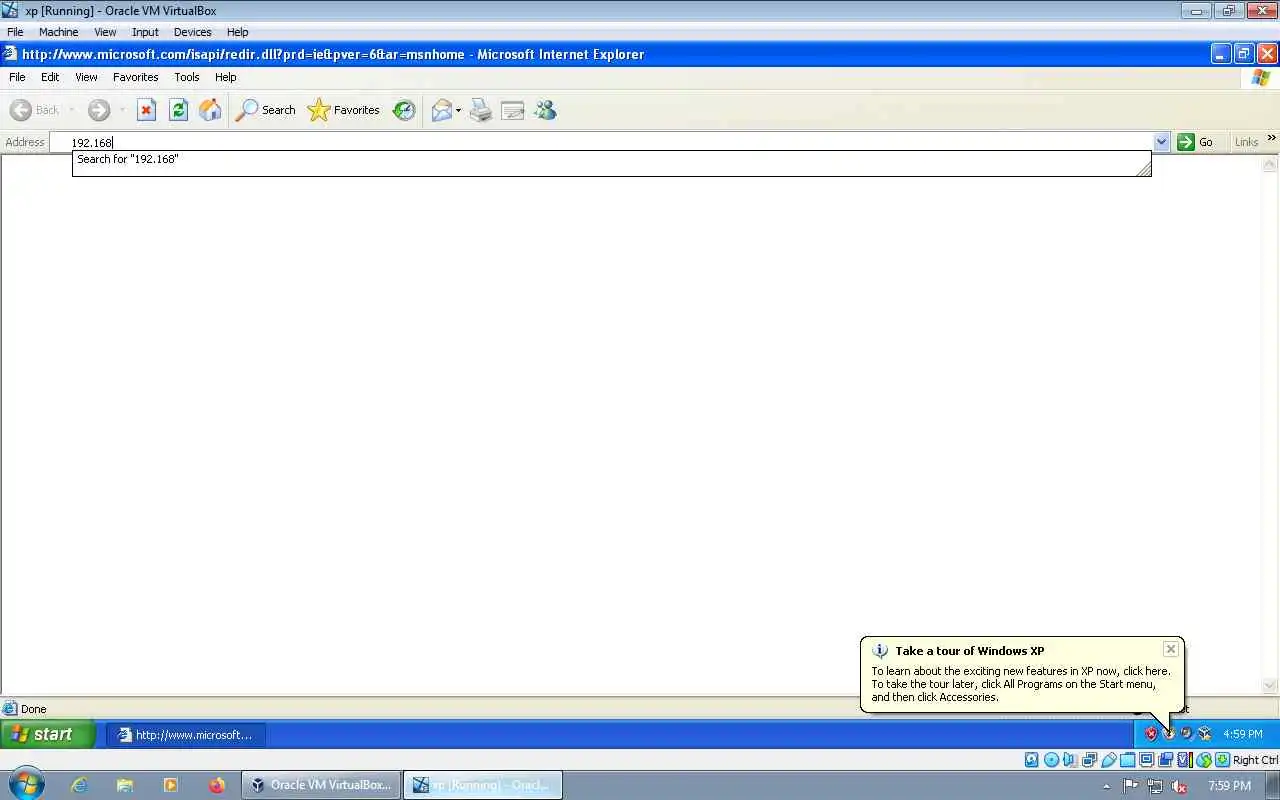Click the VirtualBox USB devices indicator
Image resolution: width=1280 pixels, height=800 pixels.
(x=1108, y=760)
